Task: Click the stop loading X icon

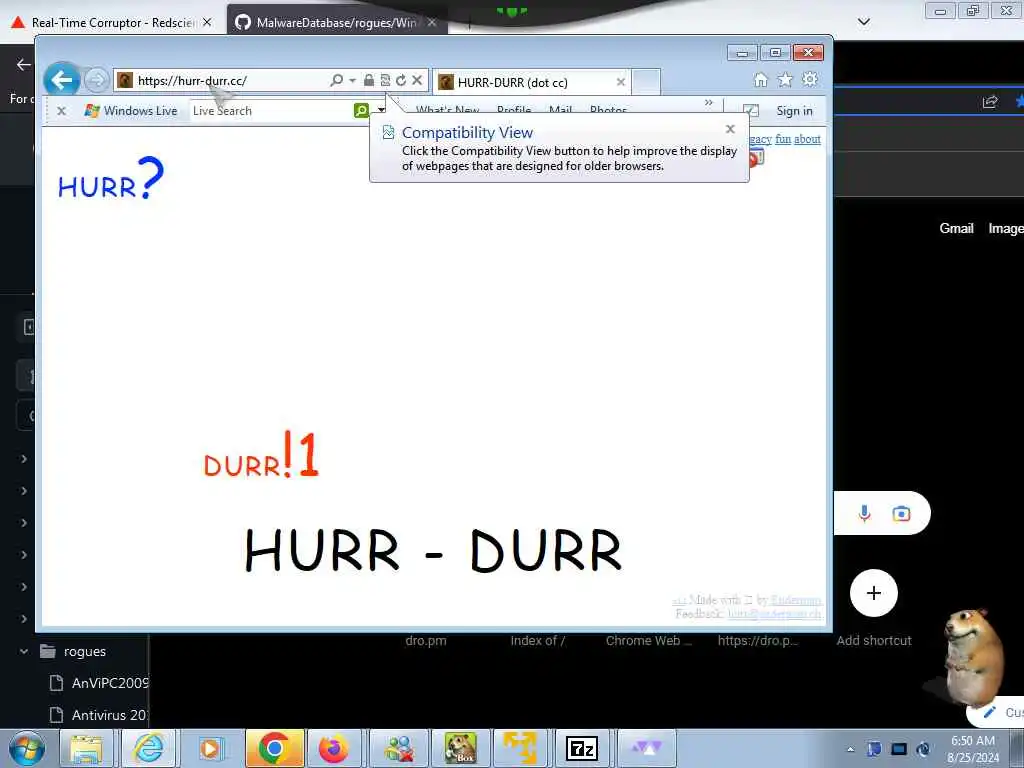Action: [x=417, y=80]
